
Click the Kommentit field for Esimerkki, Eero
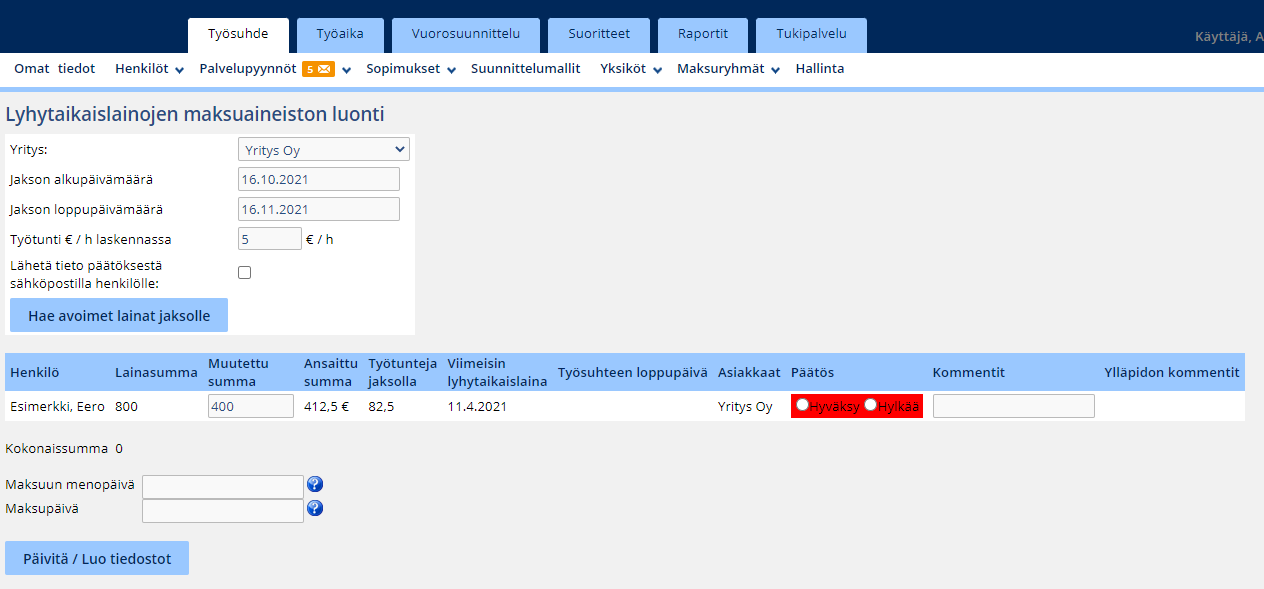point(1014,406)
